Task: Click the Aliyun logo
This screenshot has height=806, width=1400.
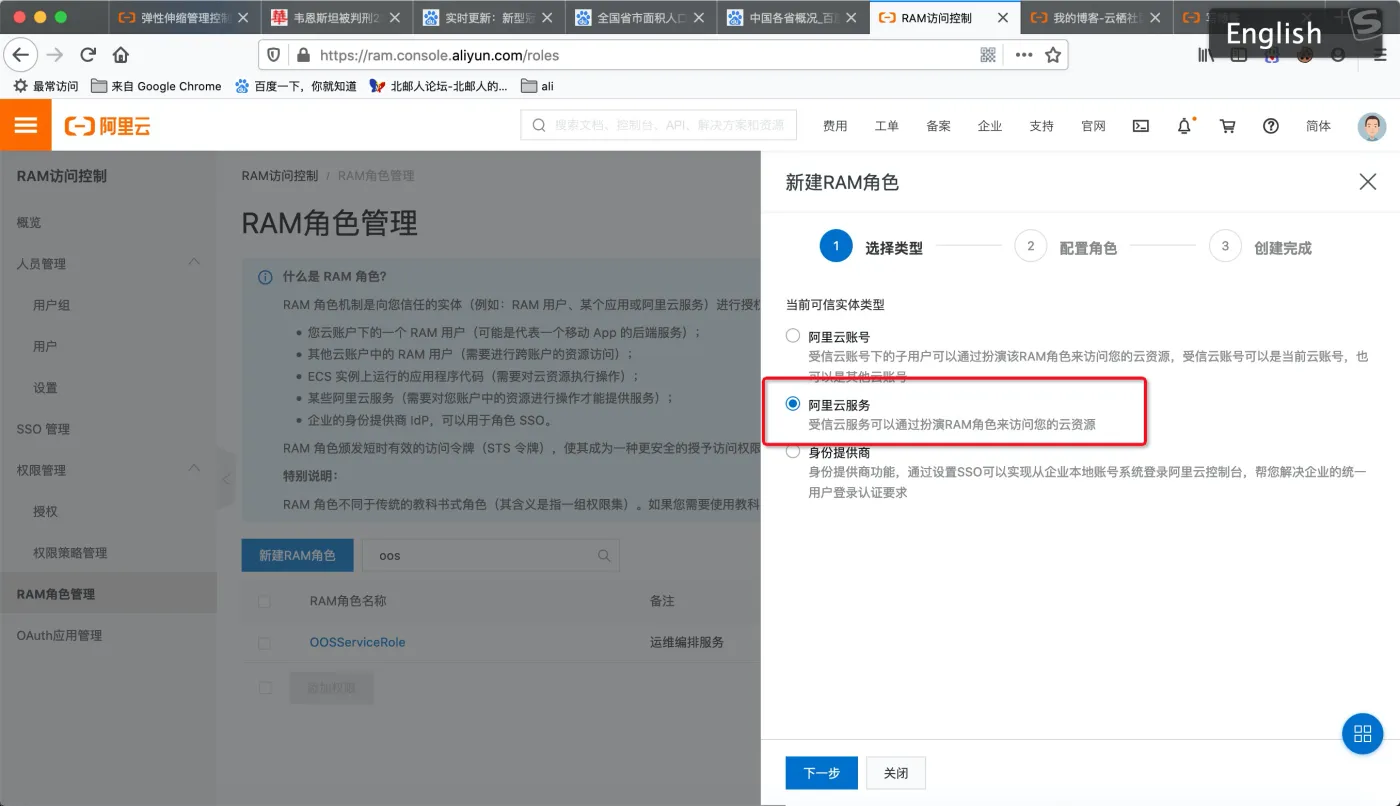Action: coord(108,126)
